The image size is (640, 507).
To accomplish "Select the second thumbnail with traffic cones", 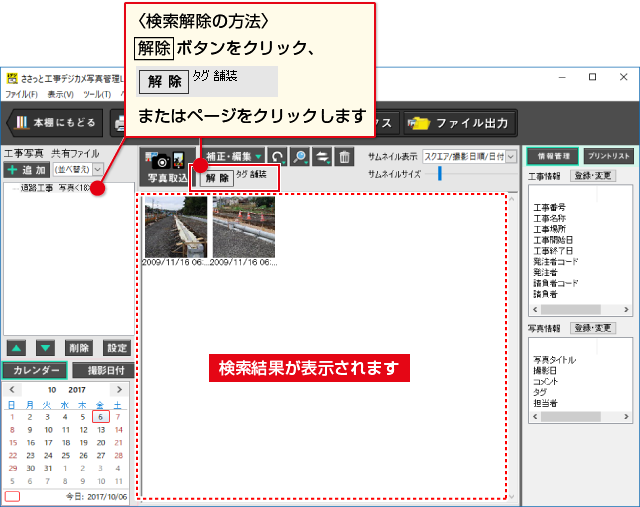I will [244, 227].
